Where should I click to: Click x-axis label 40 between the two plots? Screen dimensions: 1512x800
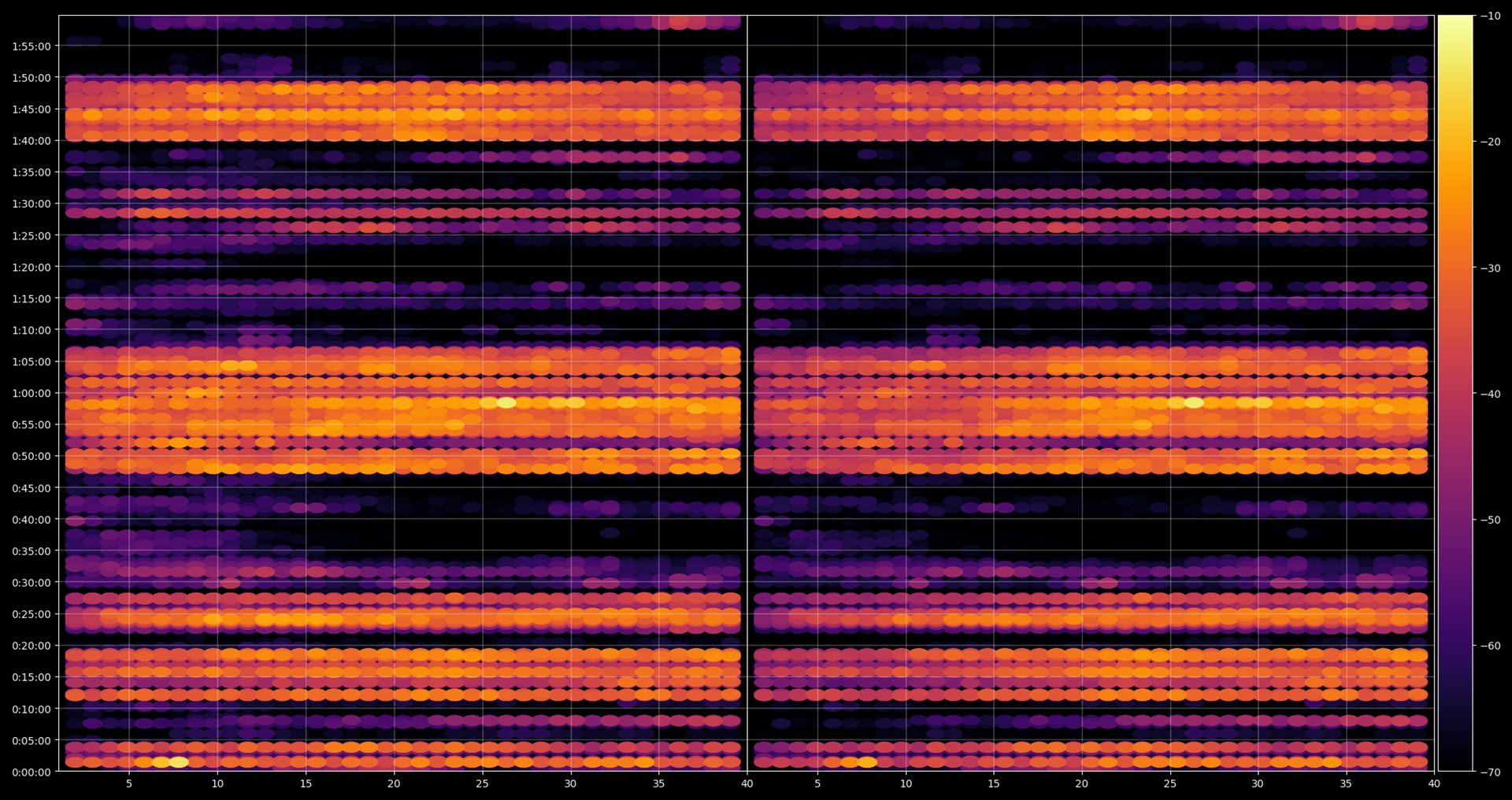point(747,783)
